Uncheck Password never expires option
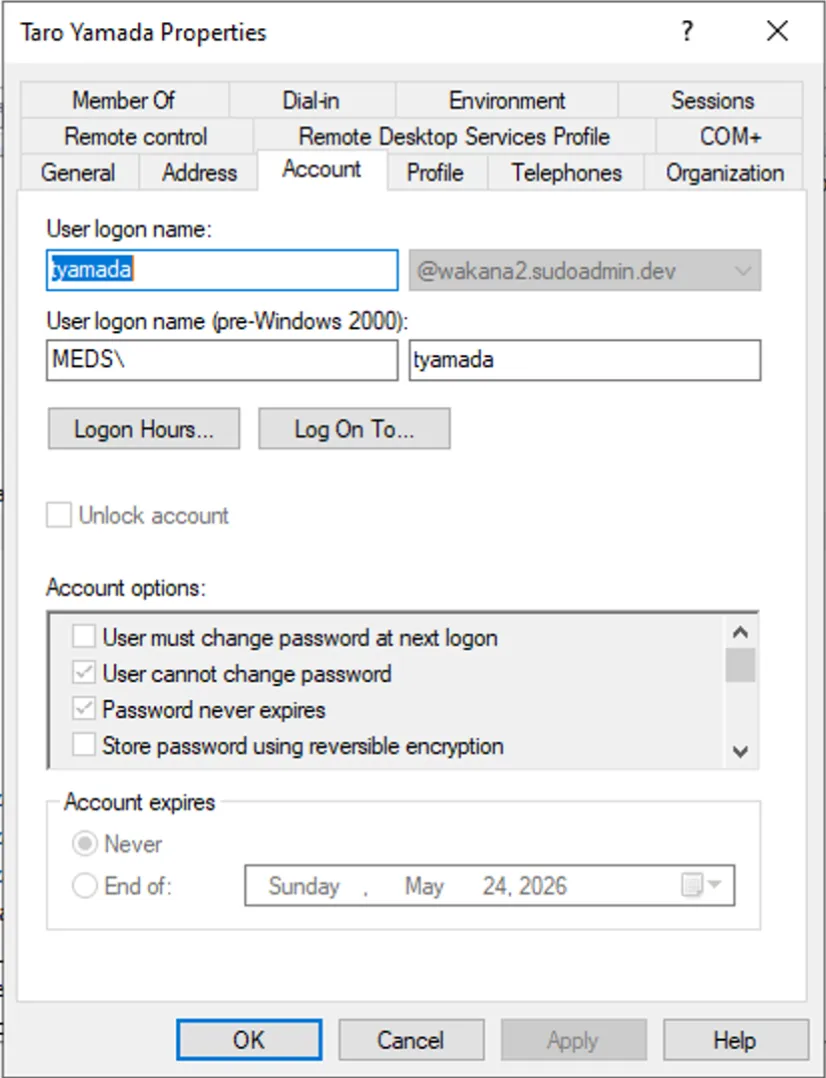 tap(86, 709)
